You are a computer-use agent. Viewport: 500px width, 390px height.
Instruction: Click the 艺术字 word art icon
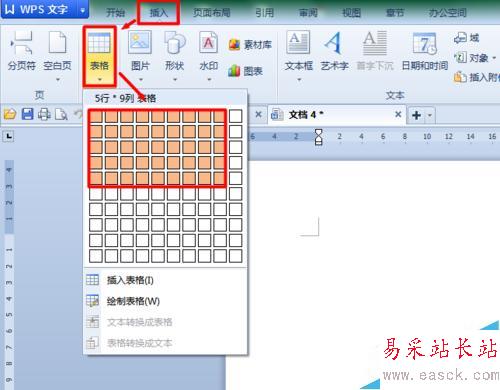334,42
